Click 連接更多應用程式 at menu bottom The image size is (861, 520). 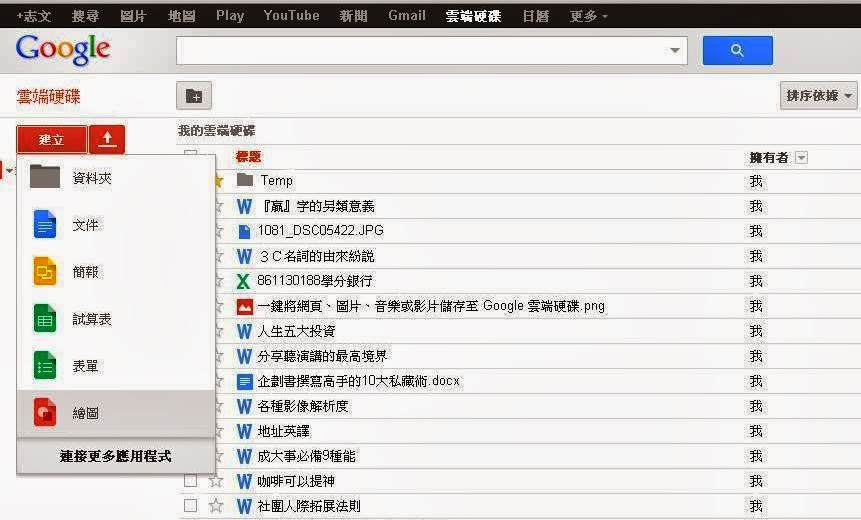coord(116,456)
